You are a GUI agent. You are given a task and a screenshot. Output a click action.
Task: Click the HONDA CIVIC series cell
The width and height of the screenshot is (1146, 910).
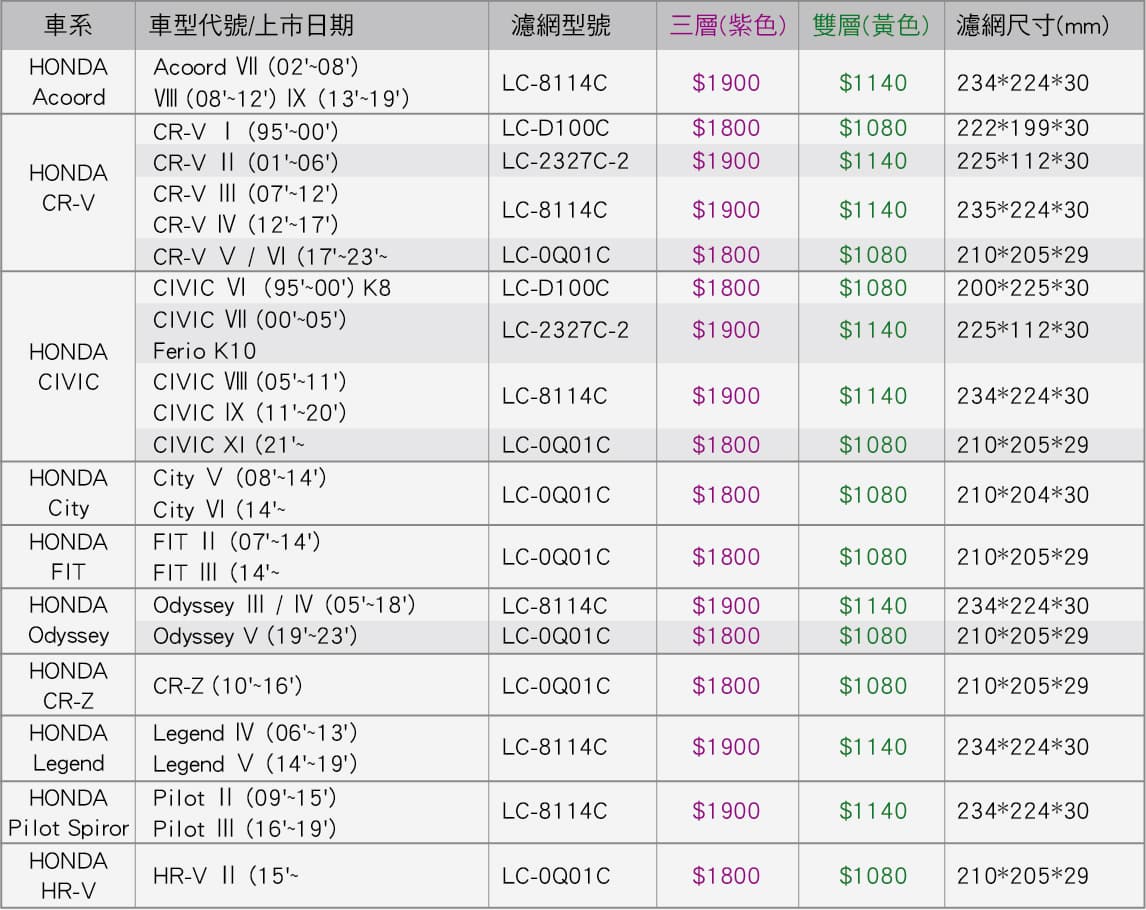pyautogui.click(x=68, y=367)
